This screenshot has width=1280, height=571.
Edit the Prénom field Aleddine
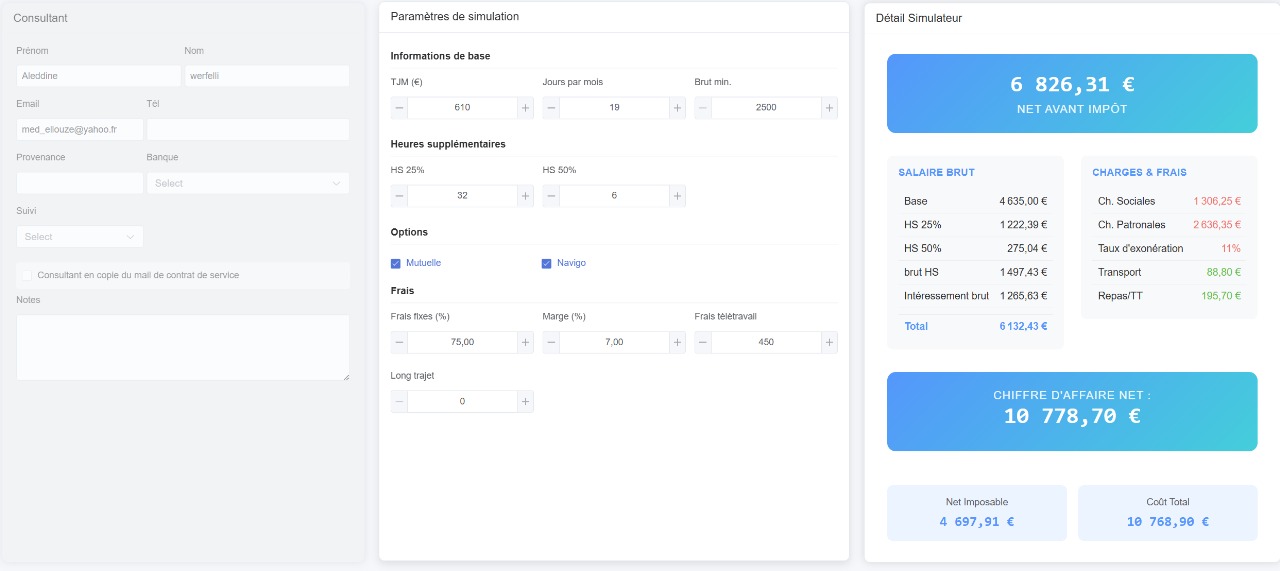(99, 76)
